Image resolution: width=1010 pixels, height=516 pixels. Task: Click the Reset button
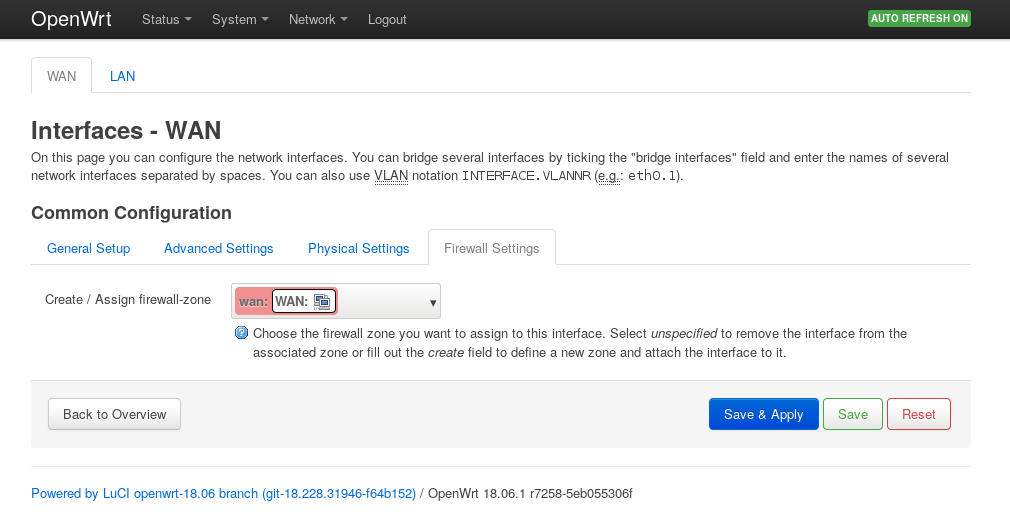click(918, 414)
